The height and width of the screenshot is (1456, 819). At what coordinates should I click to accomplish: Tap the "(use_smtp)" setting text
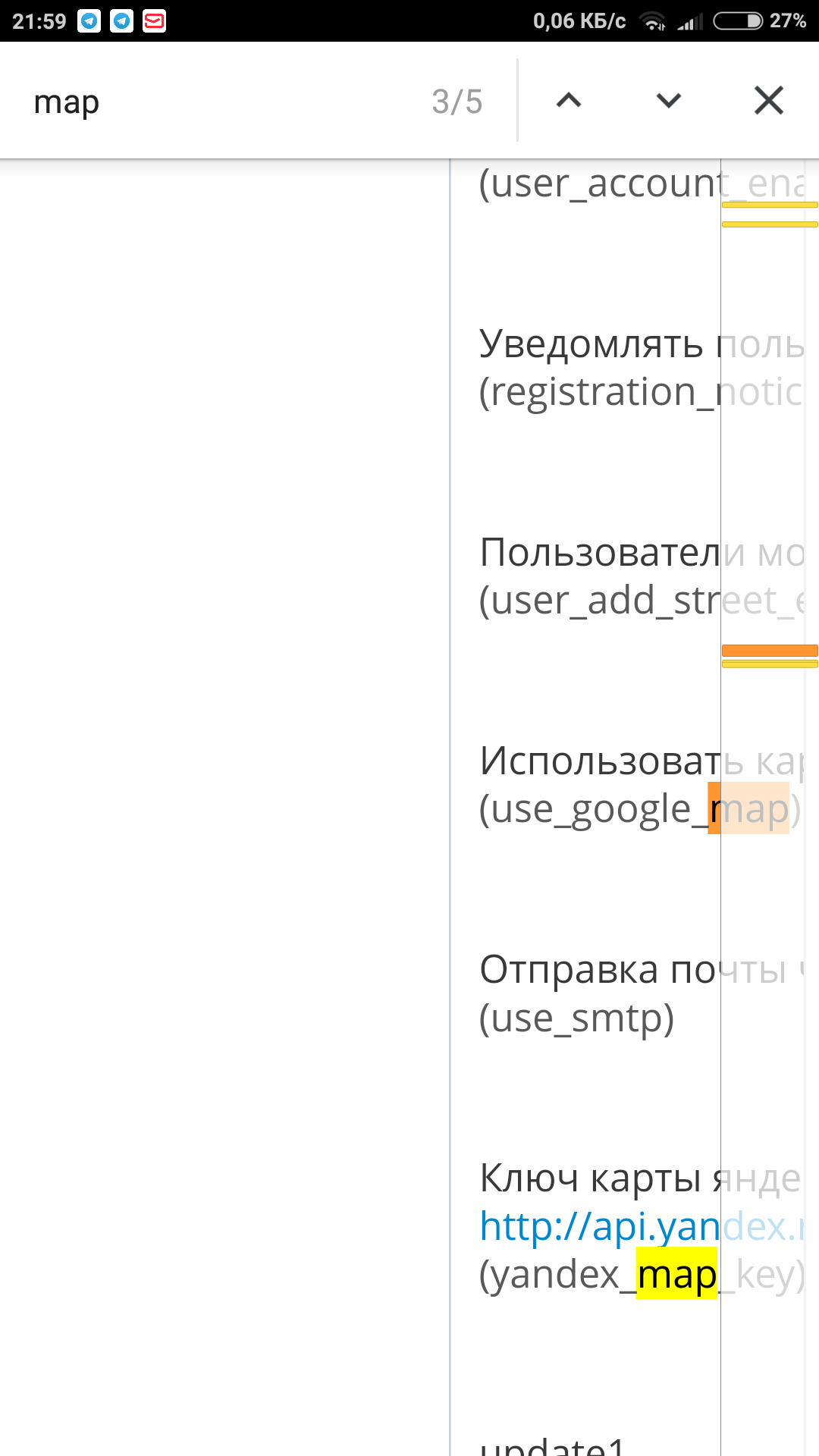[x=576, y=1018]
